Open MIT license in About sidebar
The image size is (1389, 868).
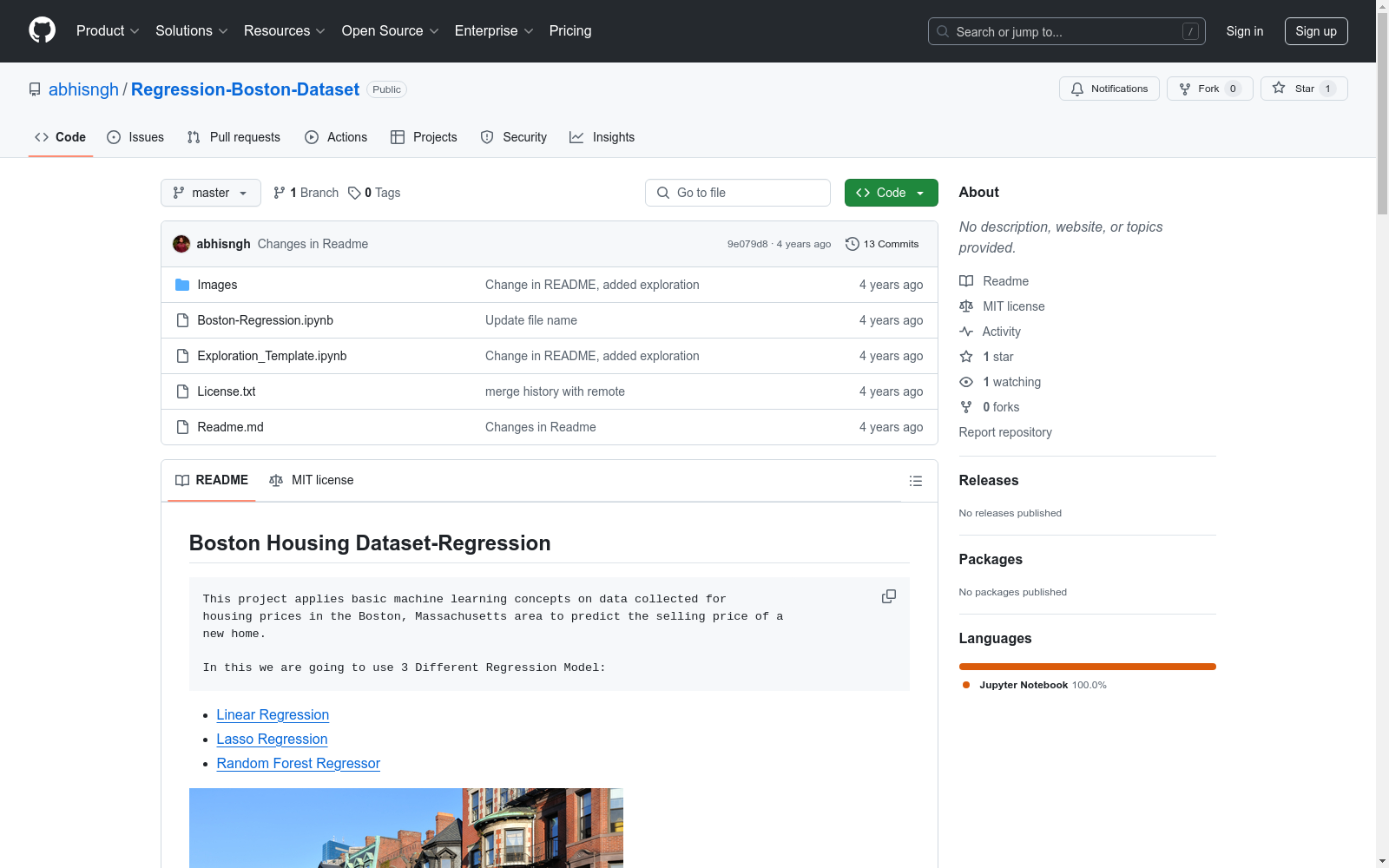1002,306
